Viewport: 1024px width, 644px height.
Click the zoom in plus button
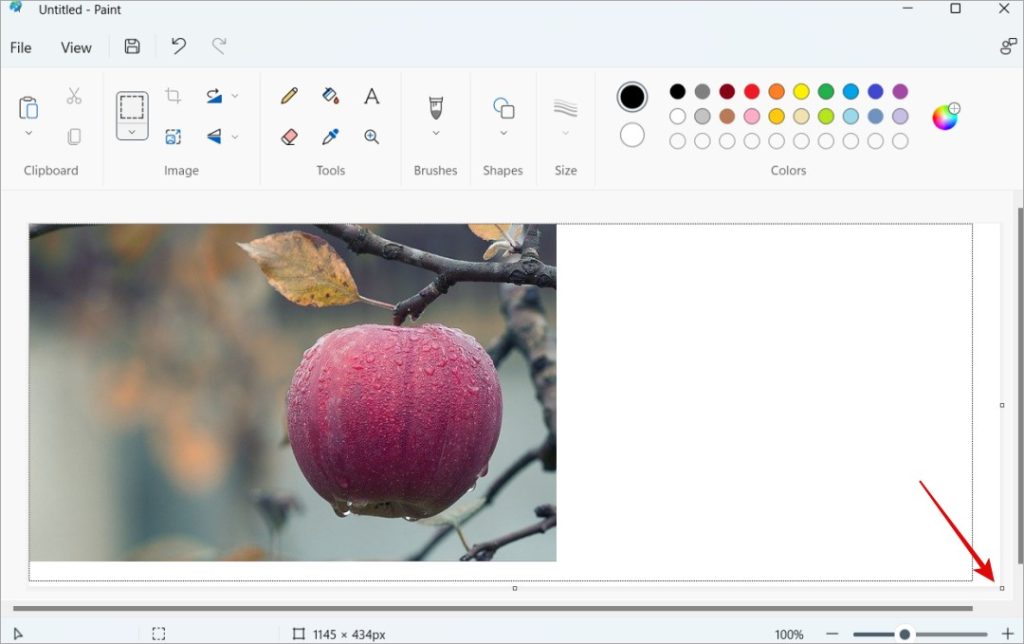[1007, 634]
